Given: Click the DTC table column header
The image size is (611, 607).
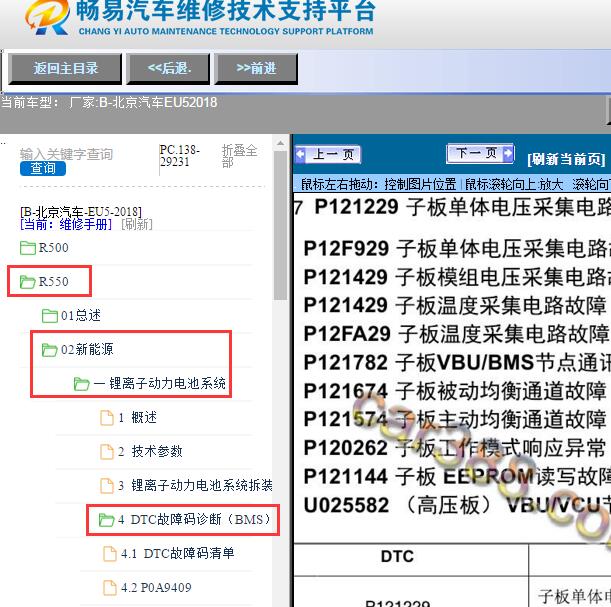Looking at the screenshot, I should pos(397,556).
